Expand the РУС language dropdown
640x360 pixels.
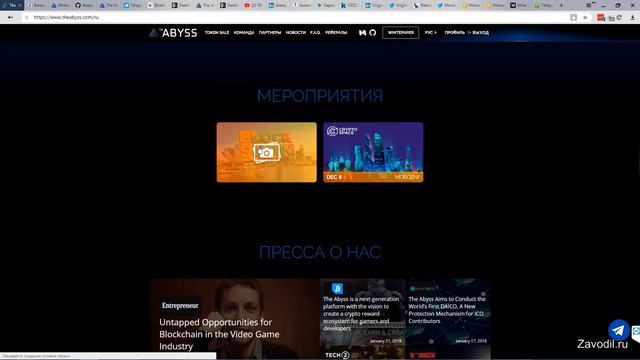pyautogui.click(x=431, y=33)
